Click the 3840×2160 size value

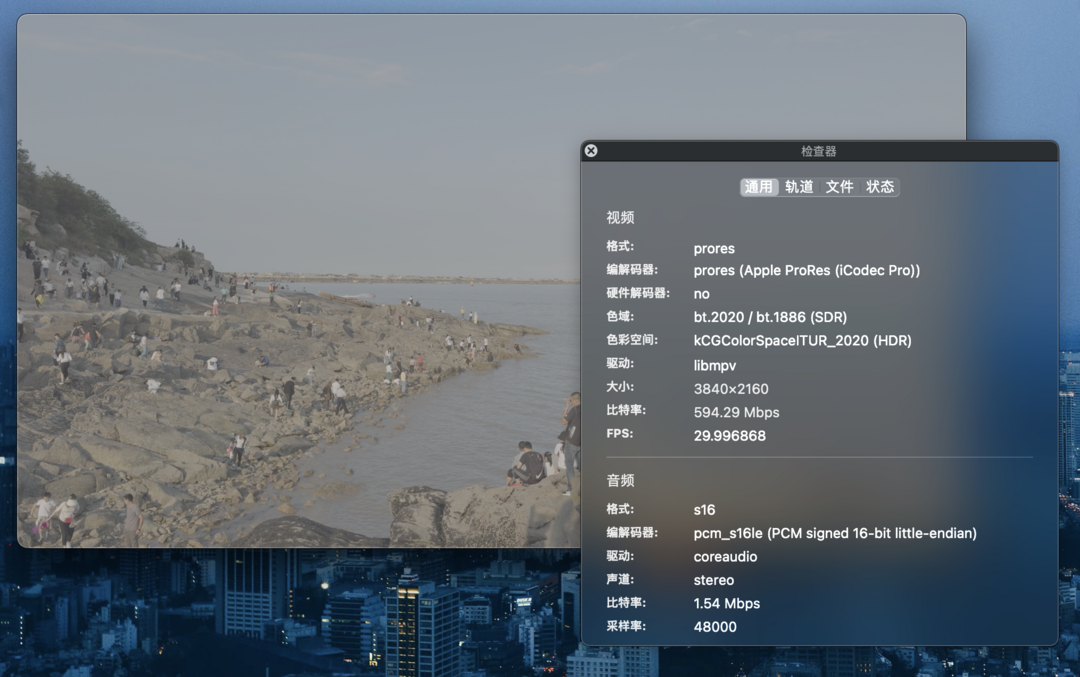pyautogui.click(x=731, y=389)
